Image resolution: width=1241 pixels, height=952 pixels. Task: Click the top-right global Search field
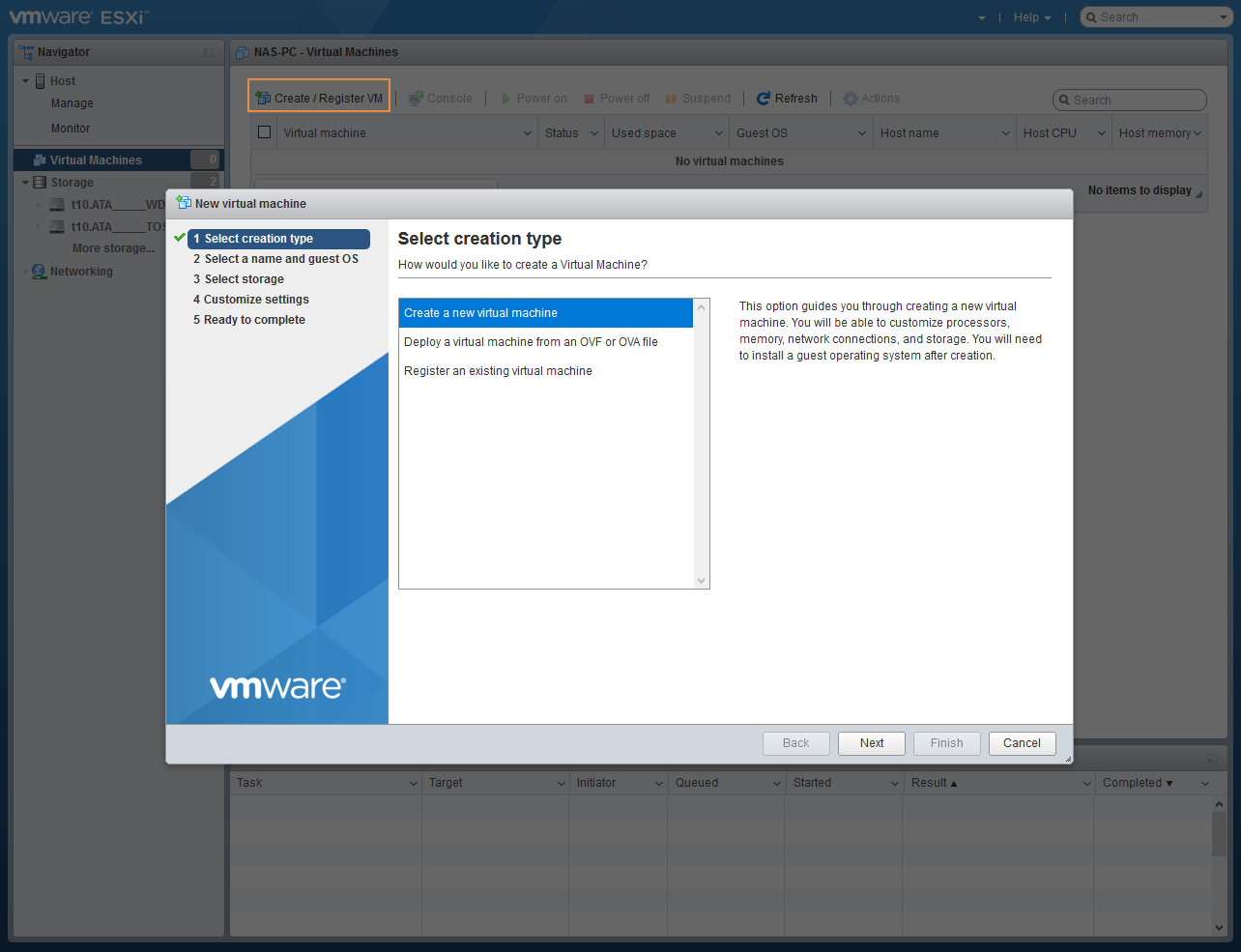1156,17
